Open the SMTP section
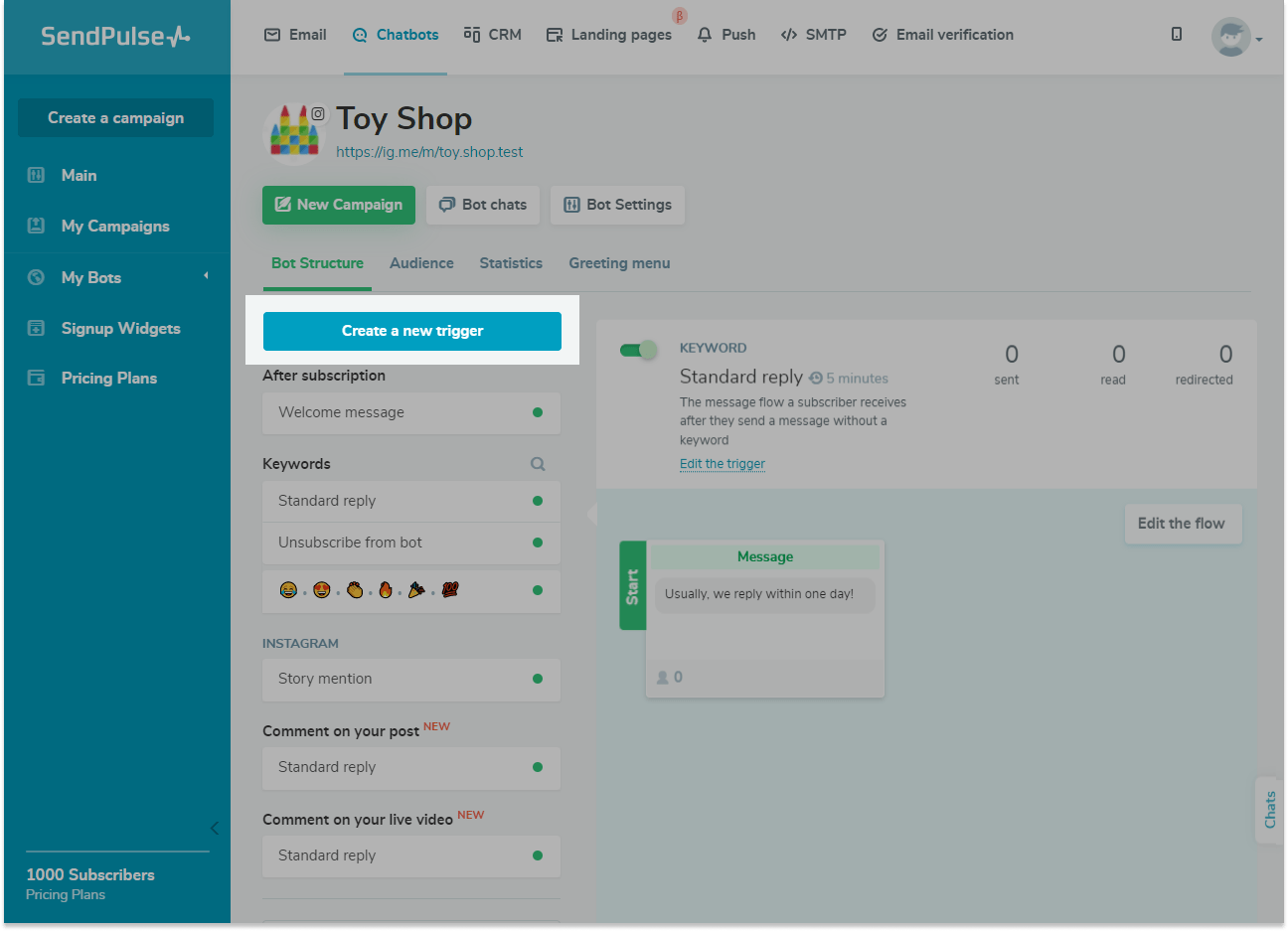The image size is (1288, 931). [814, 35]
